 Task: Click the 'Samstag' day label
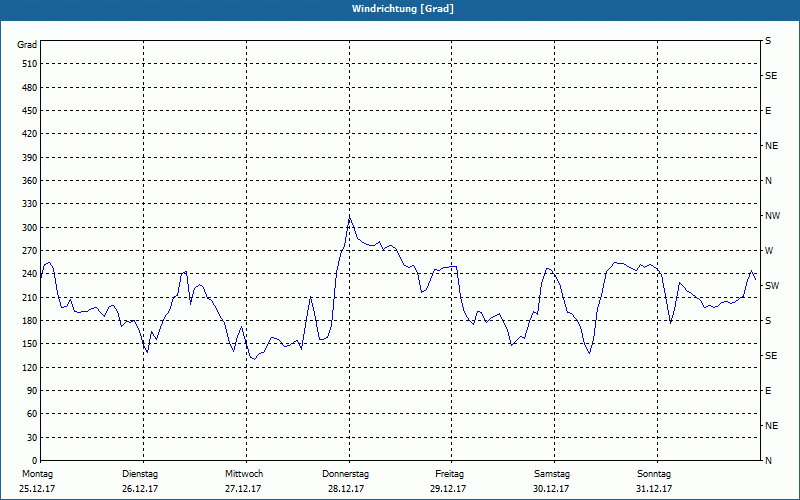click(552, 474)
